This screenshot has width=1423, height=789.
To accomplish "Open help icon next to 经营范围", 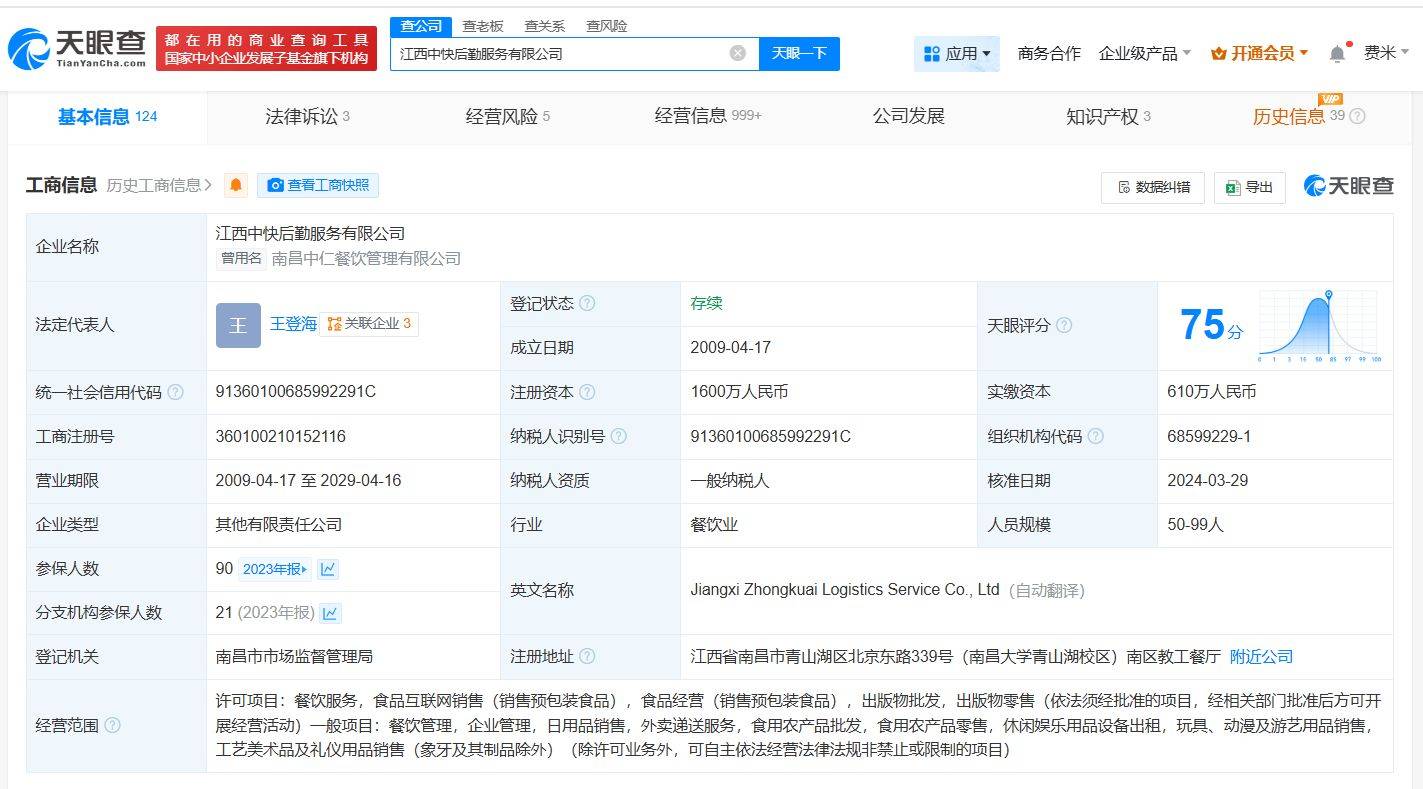I will (x=112, y=725).
